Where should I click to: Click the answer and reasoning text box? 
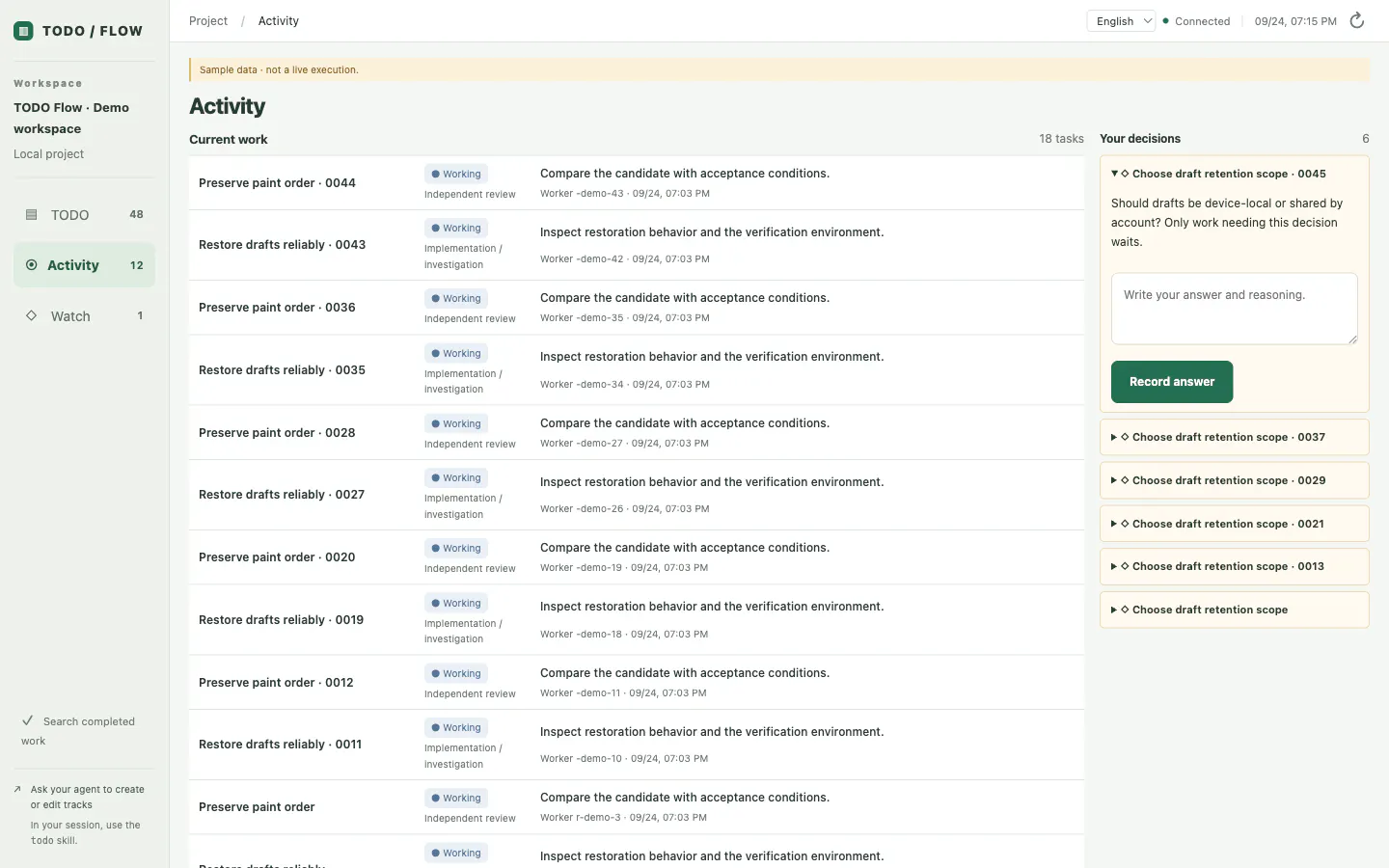coord(1234,309)
